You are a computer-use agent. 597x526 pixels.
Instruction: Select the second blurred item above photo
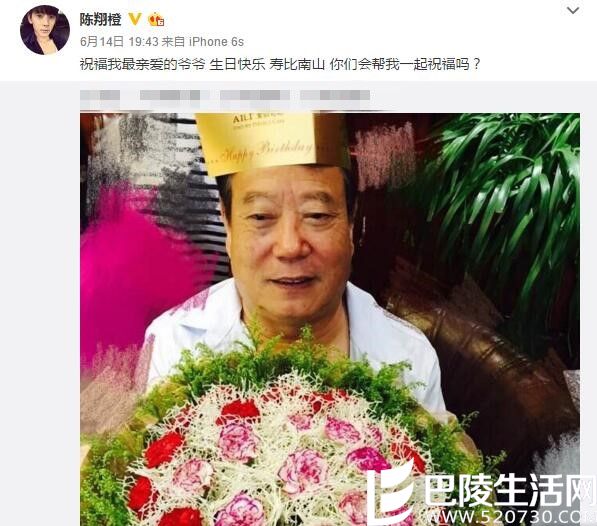coord(170,95)
